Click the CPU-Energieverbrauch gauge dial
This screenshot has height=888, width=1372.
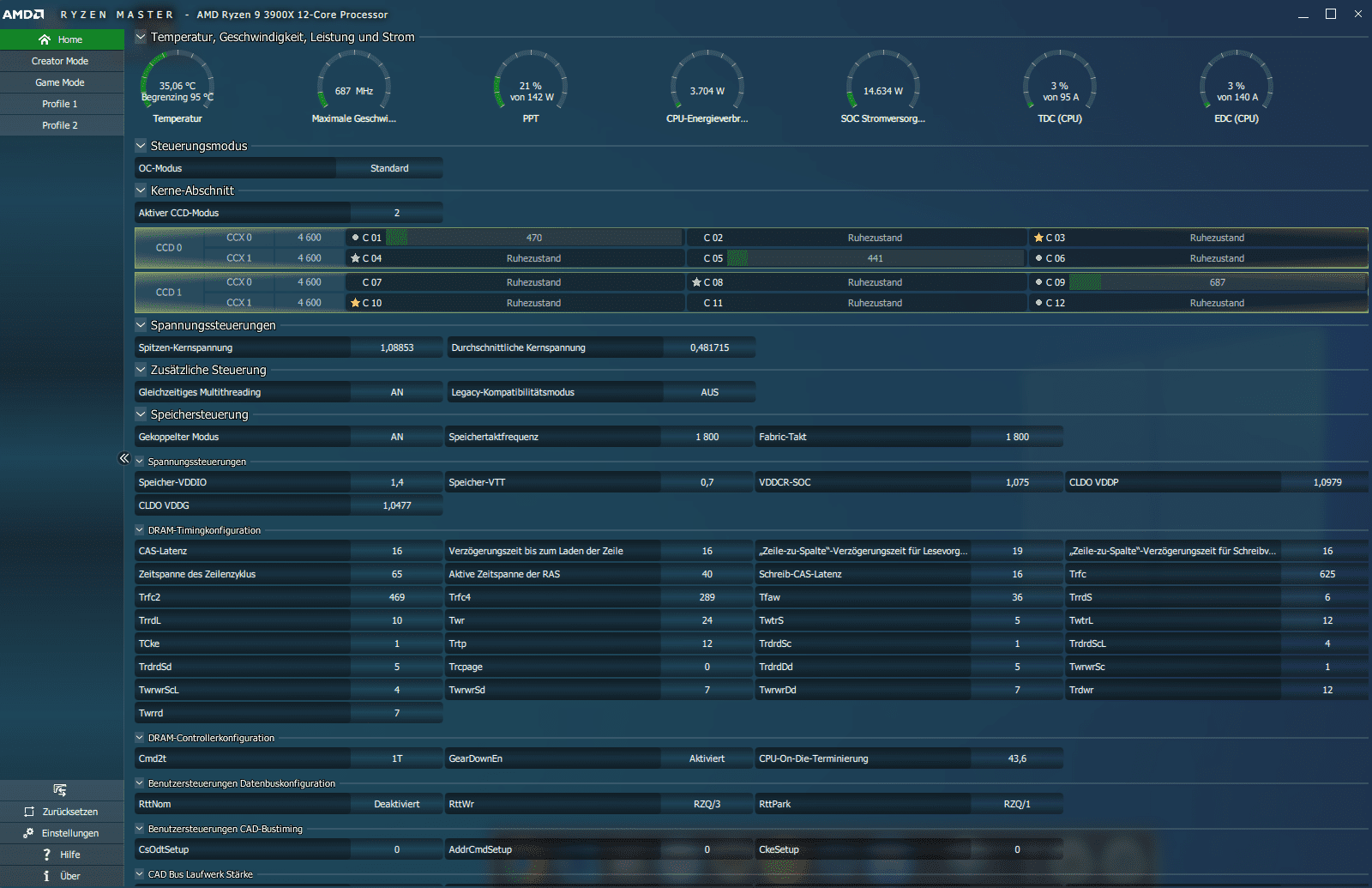pyautogui.click(x=707, y=80)
